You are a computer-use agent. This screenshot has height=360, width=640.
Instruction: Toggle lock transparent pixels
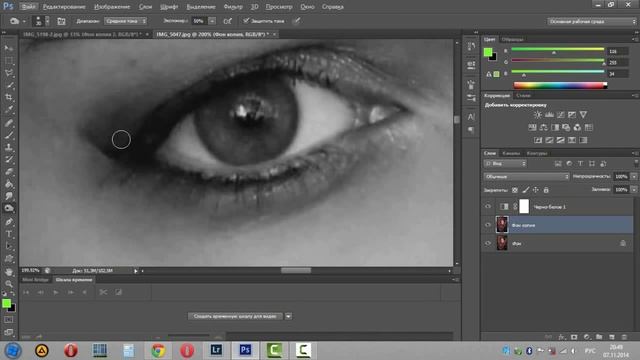point(515,190)
